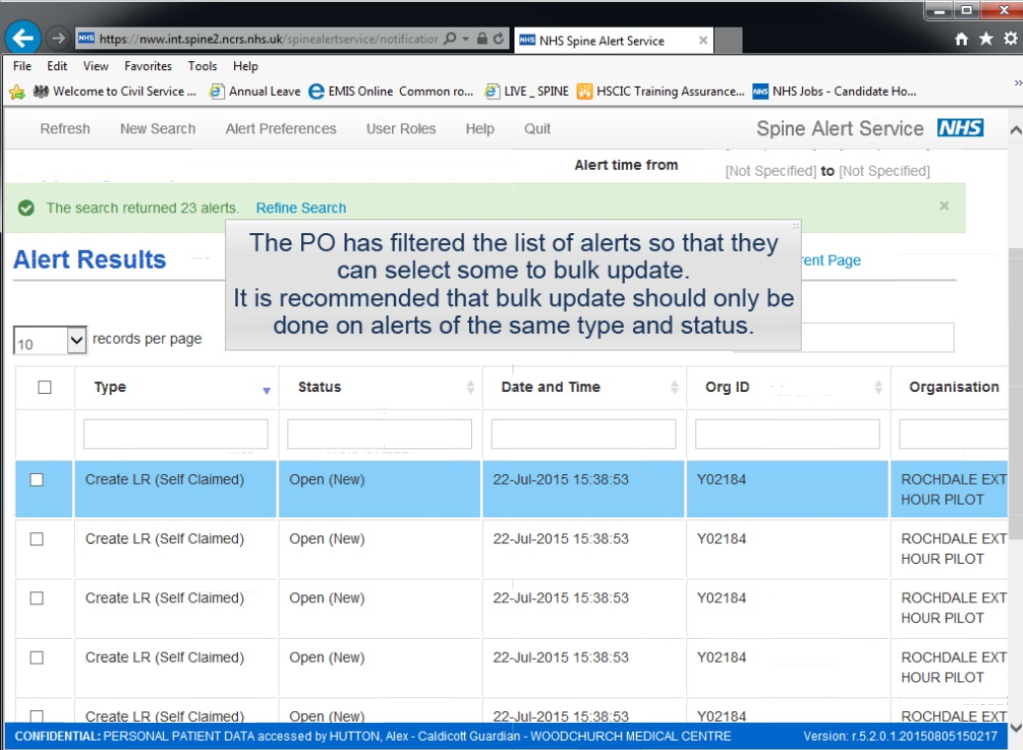Open User Roles

pos(401,129)
